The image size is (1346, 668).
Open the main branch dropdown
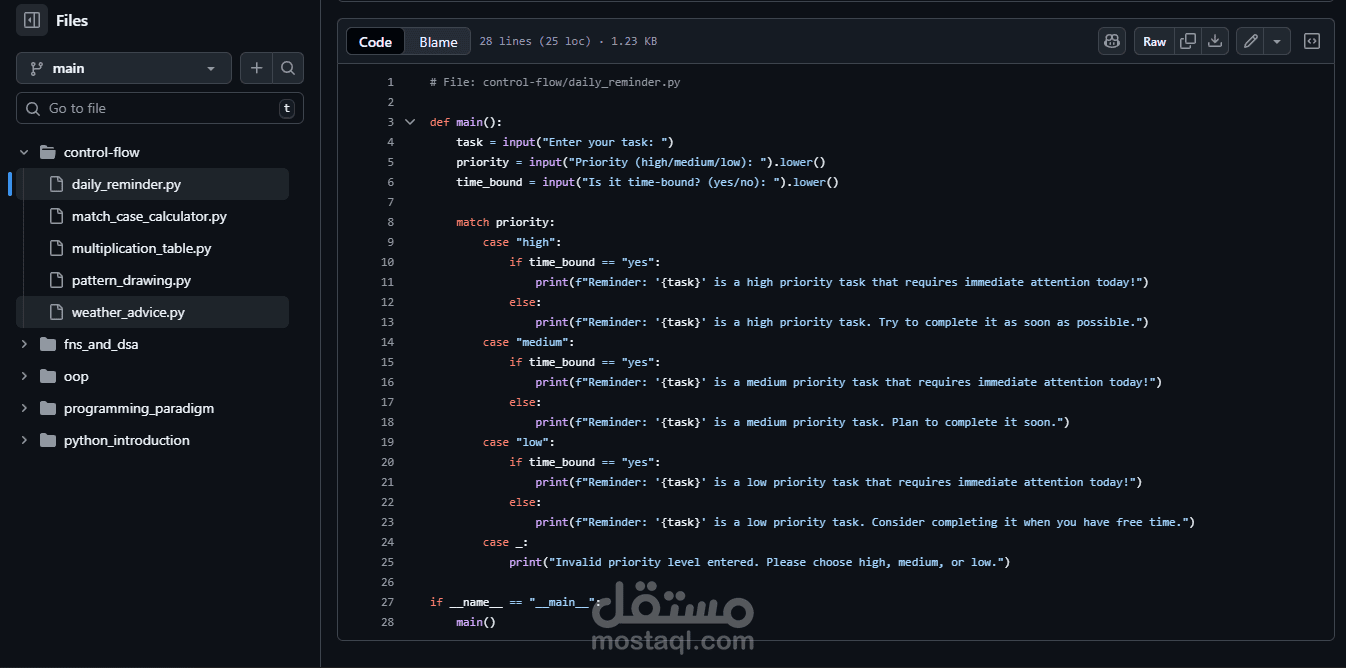pos(124,68)
